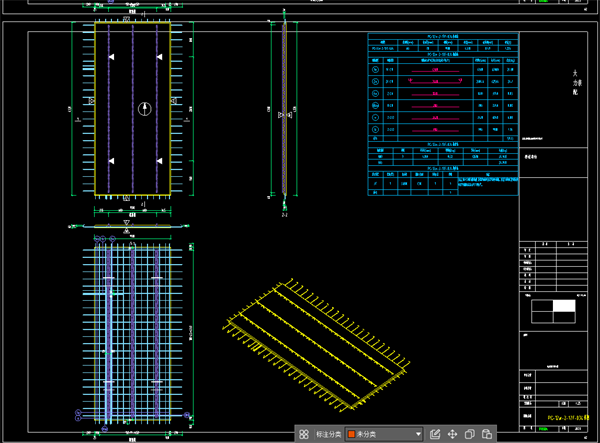Click the circled arrow direction symbol in the plan view
This screenshot has height=443, width=600.
point(145,109)
